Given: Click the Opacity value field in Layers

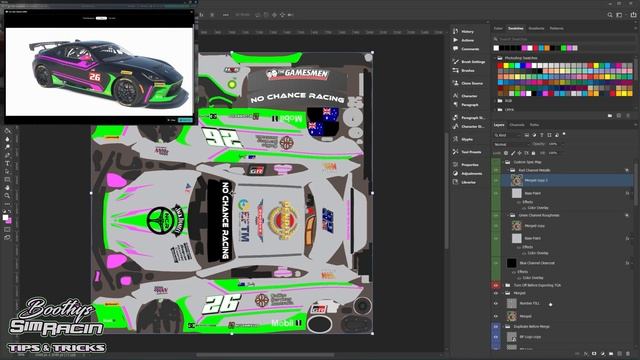Looking at the screenshot, I should [x=554, y=144].
